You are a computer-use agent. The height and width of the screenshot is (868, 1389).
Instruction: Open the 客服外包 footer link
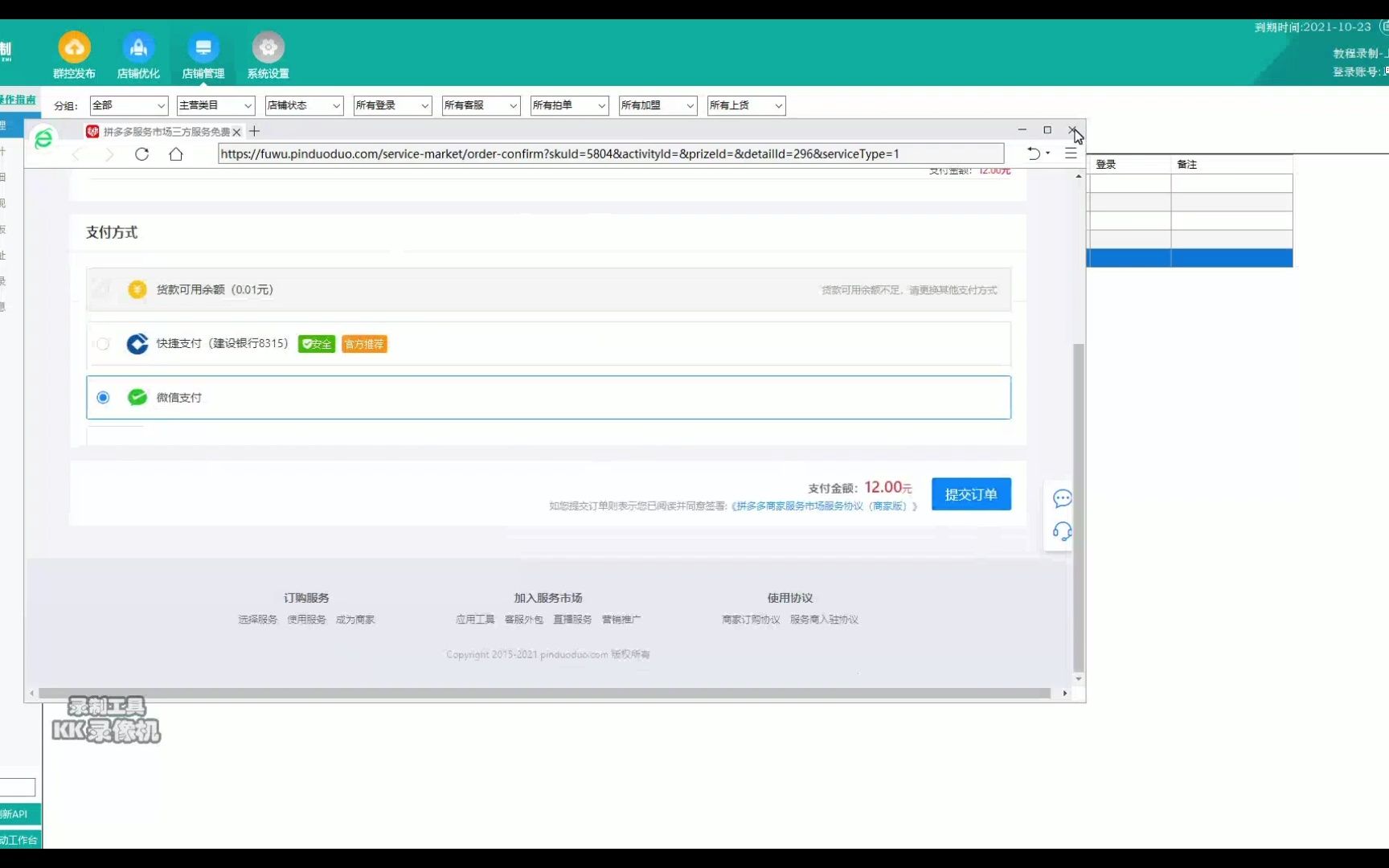click(x=524, y=620)
